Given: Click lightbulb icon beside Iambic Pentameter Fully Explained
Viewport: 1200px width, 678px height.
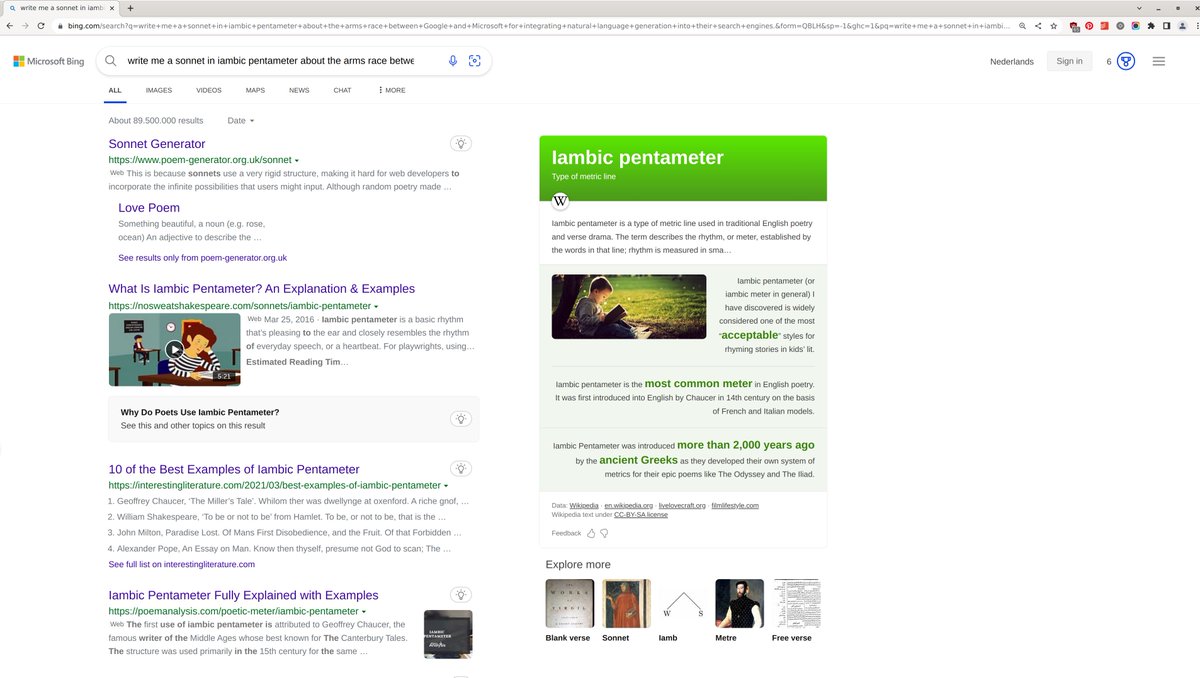Looking at the screenshot, I should (461, 594).
